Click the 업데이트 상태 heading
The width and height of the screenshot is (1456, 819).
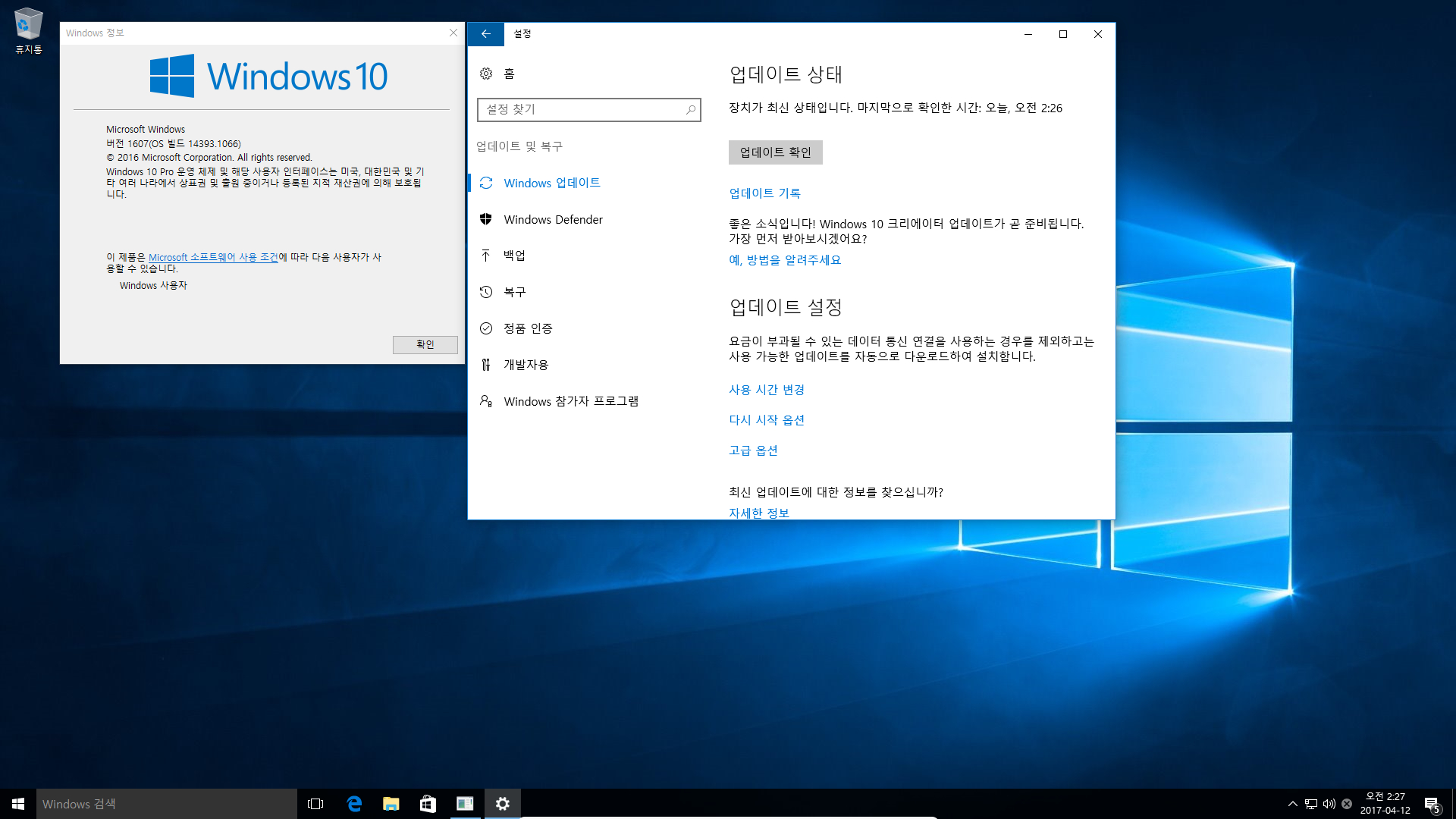pyautogui.click(x=786, y=74)
